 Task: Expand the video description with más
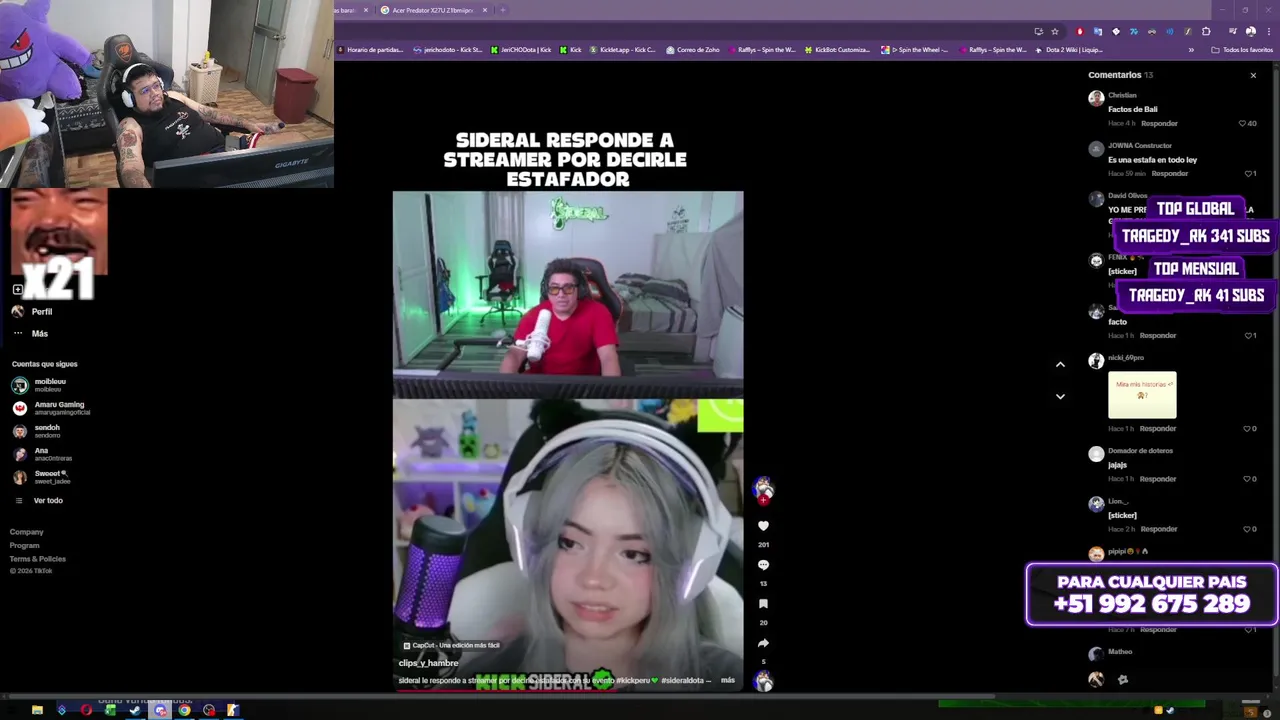[728, 680]
